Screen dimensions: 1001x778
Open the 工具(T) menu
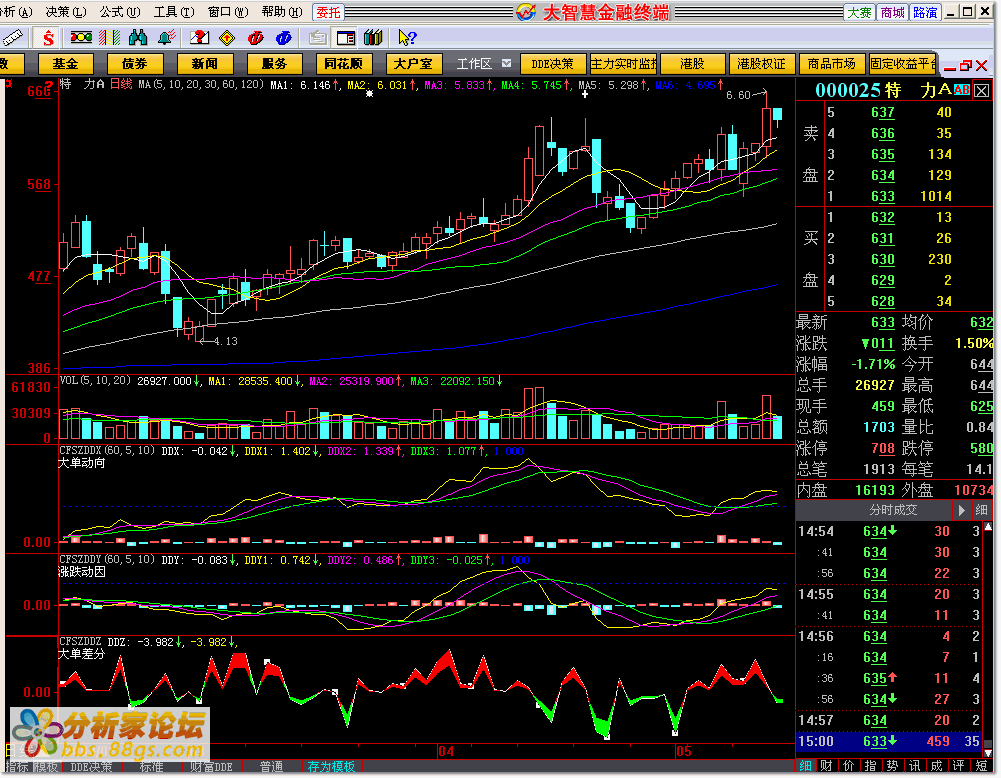(x=174, y=11)
